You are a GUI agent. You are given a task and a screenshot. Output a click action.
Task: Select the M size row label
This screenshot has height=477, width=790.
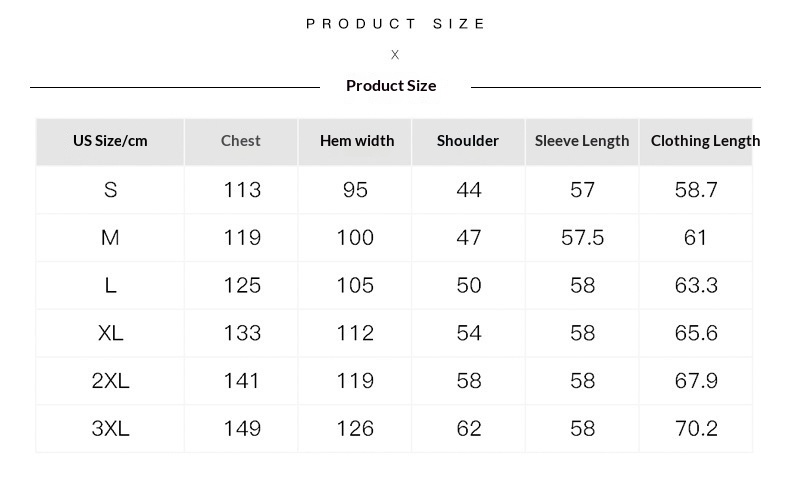click(x=110, y=238)
